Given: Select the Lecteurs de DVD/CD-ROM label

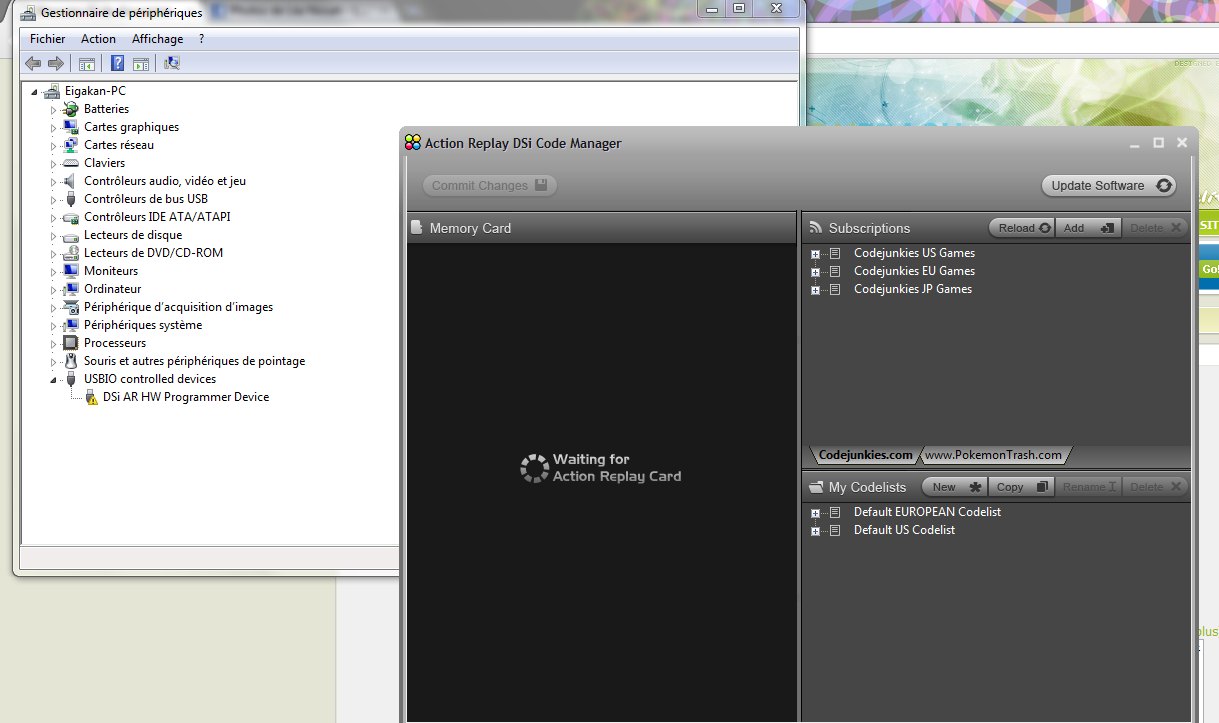Looking at the screenshot, I should 153,253.
